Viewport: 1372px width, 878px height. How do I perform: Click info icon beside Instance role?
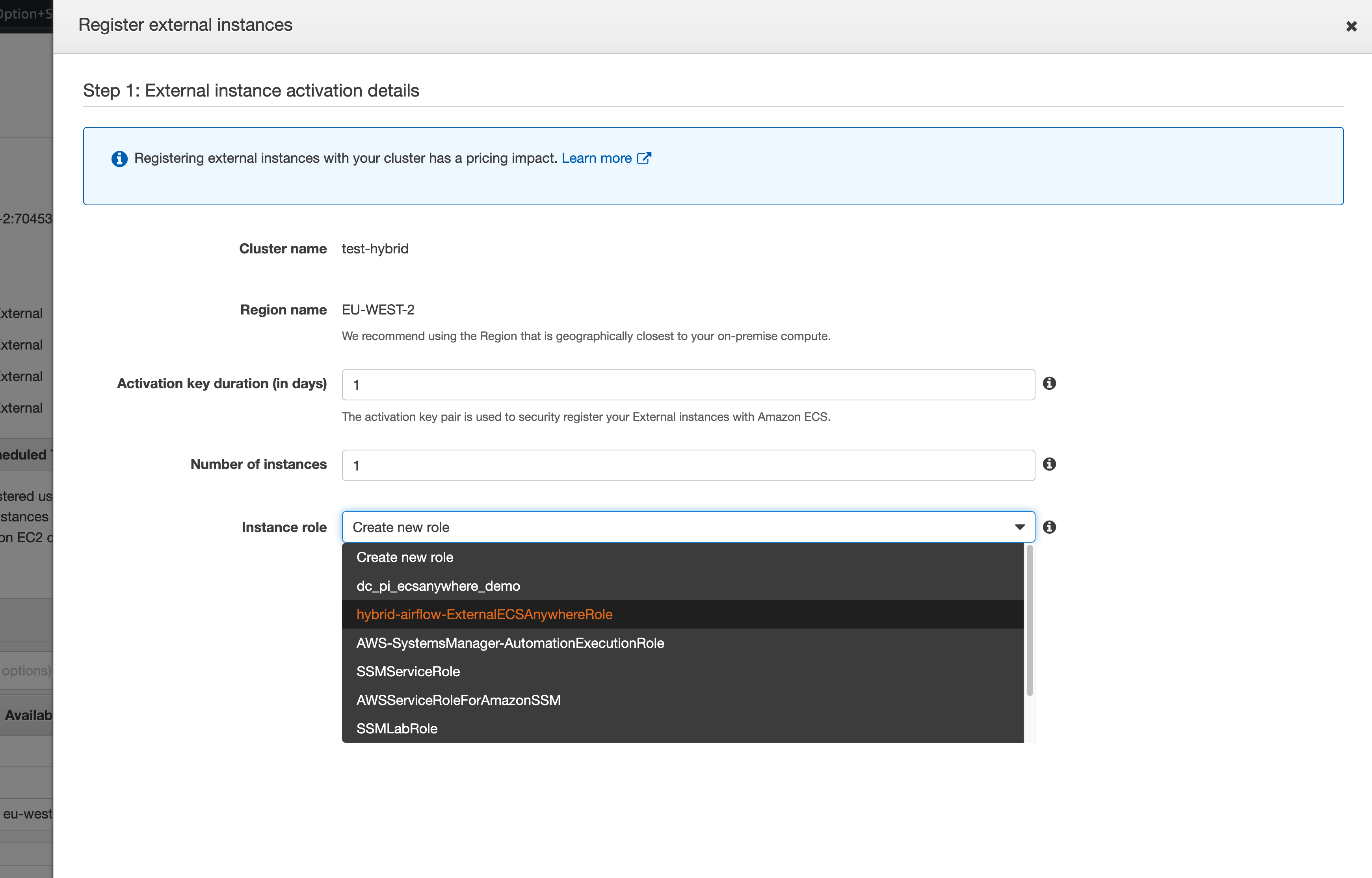[x=1049, y=527]
